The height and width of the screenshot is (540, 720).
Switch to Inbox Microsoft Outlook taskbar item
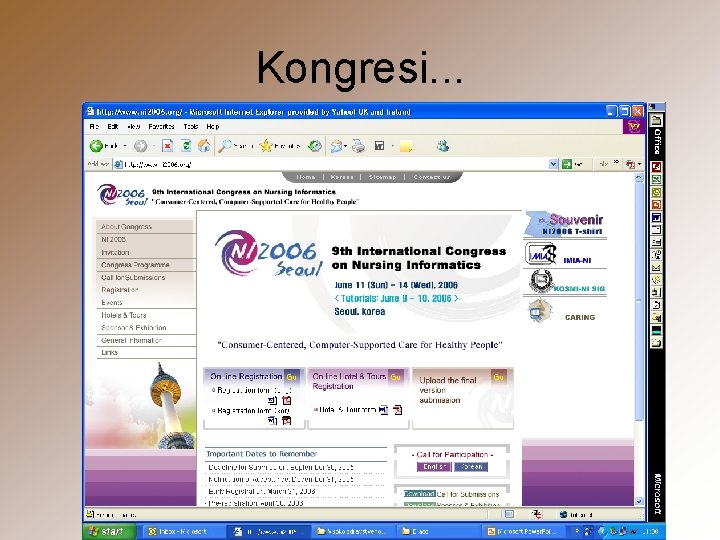pos(183,531)
